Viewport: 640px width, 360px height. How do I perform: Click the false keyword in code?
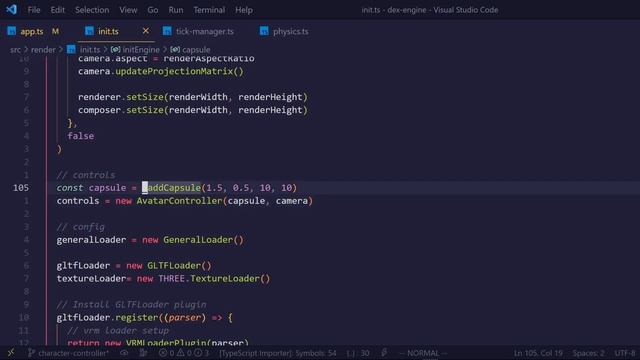click(81, 136)
